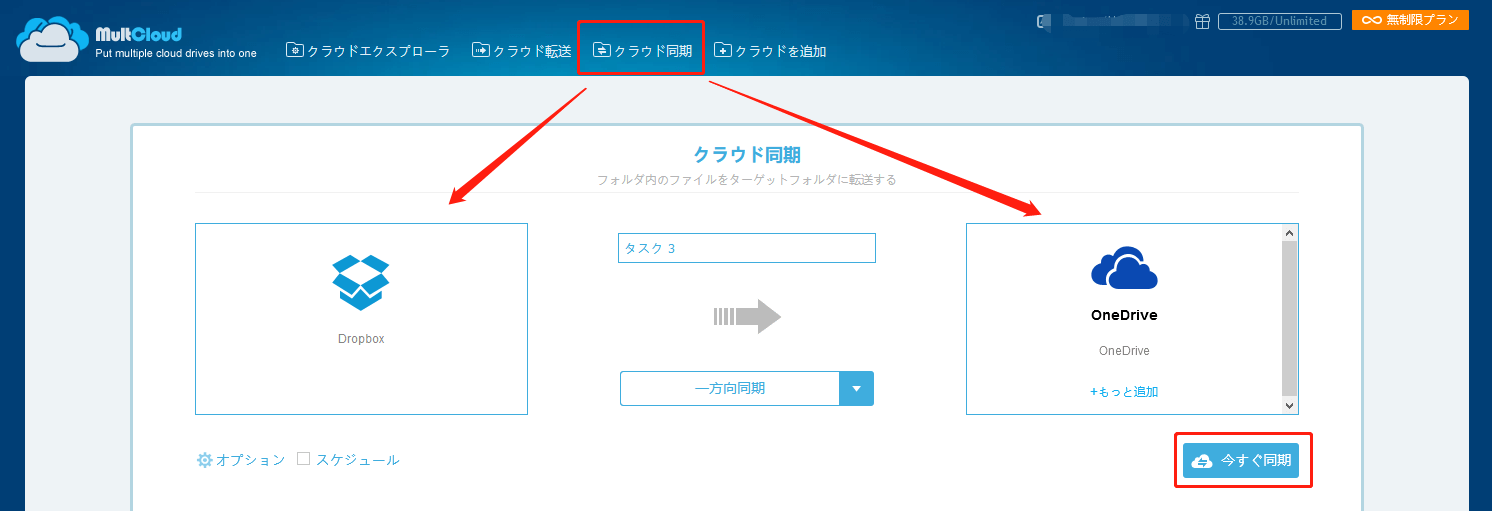Click the gray sync direction arrow
1492x511 pixels.
[747, 317]
